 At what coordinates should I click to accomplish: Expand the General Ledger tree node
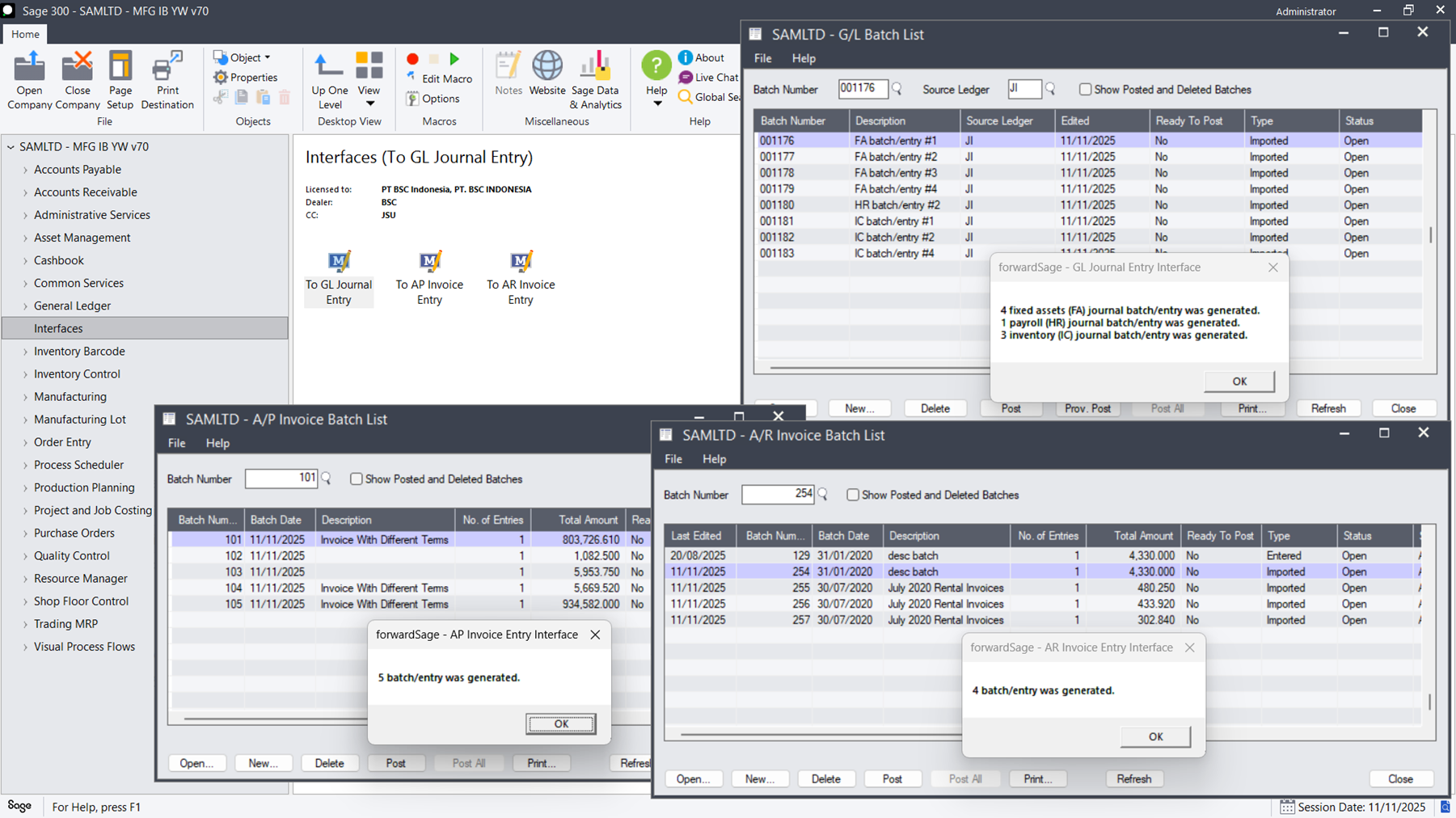coord(25,306)
